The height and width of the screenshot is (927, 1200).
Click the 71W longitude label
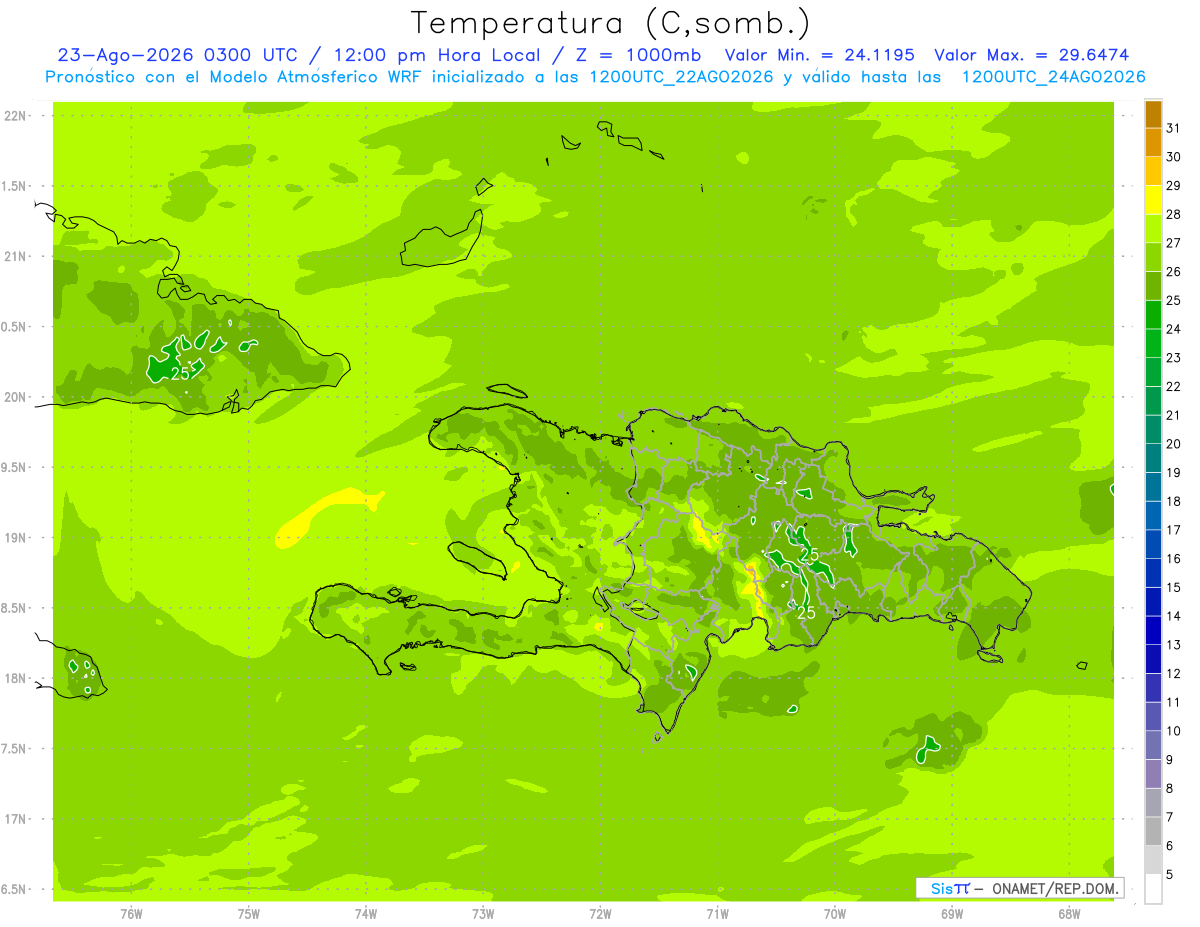point(717,914)
